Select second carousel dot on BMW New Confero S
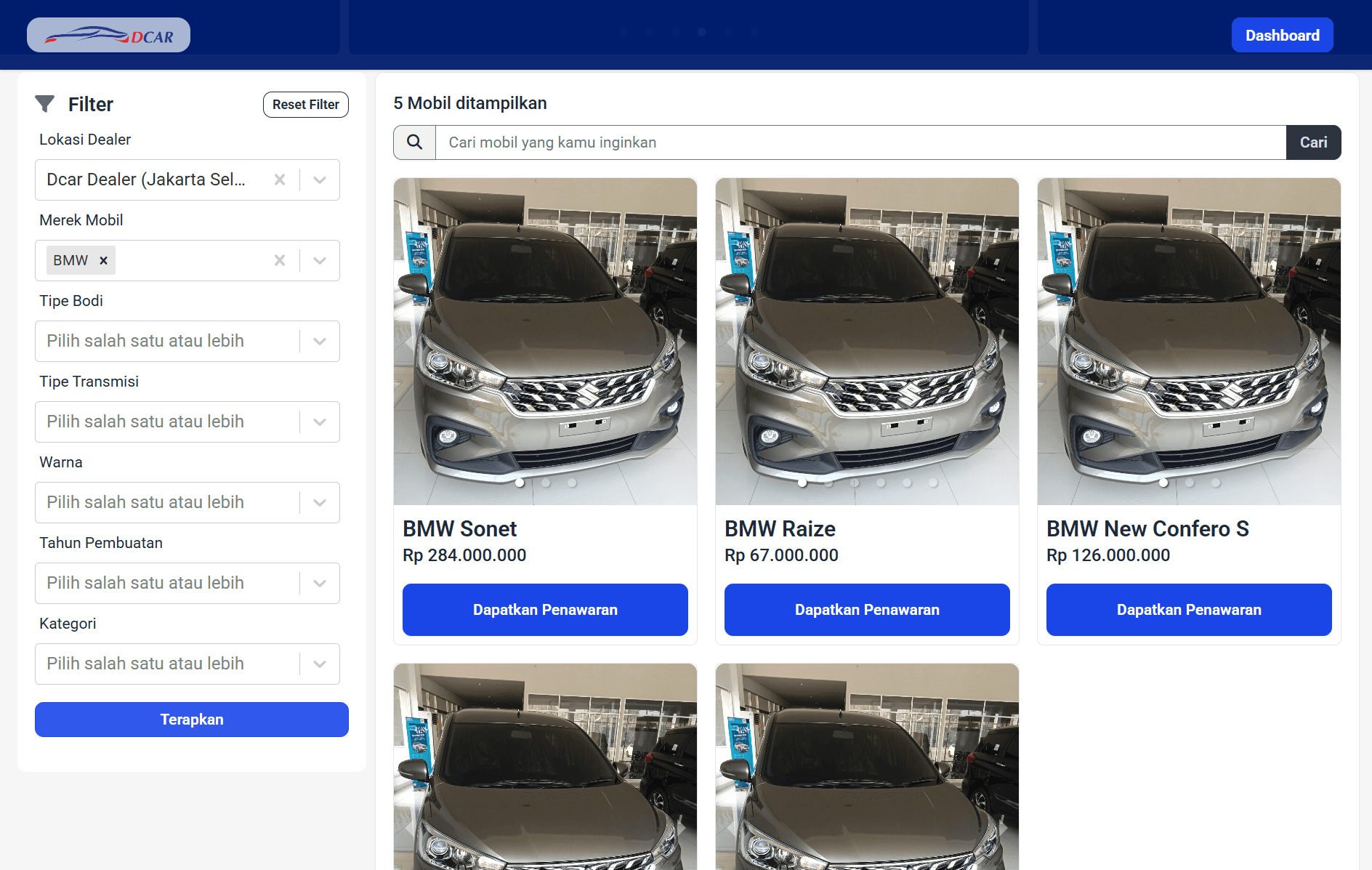This screenshot has height=870, width=1372. coord(1190,483)
